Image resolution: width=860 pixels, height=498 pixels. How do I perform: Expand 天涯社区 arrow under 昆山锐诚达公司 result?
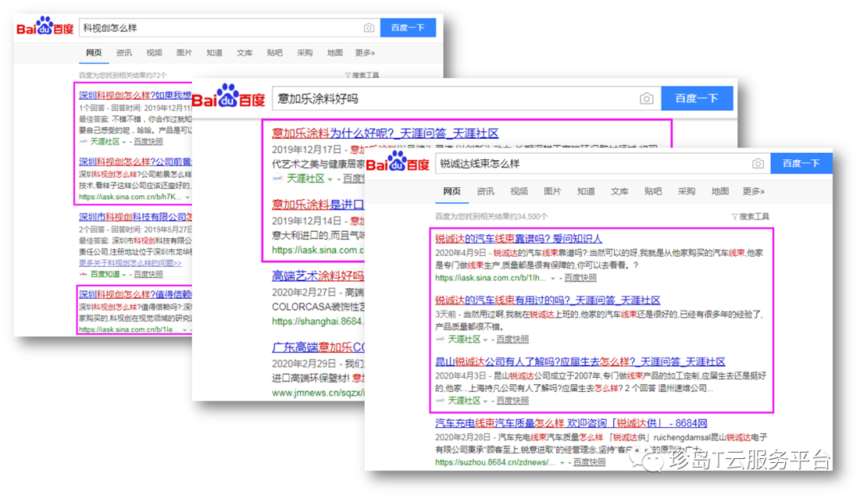(485, 401)
